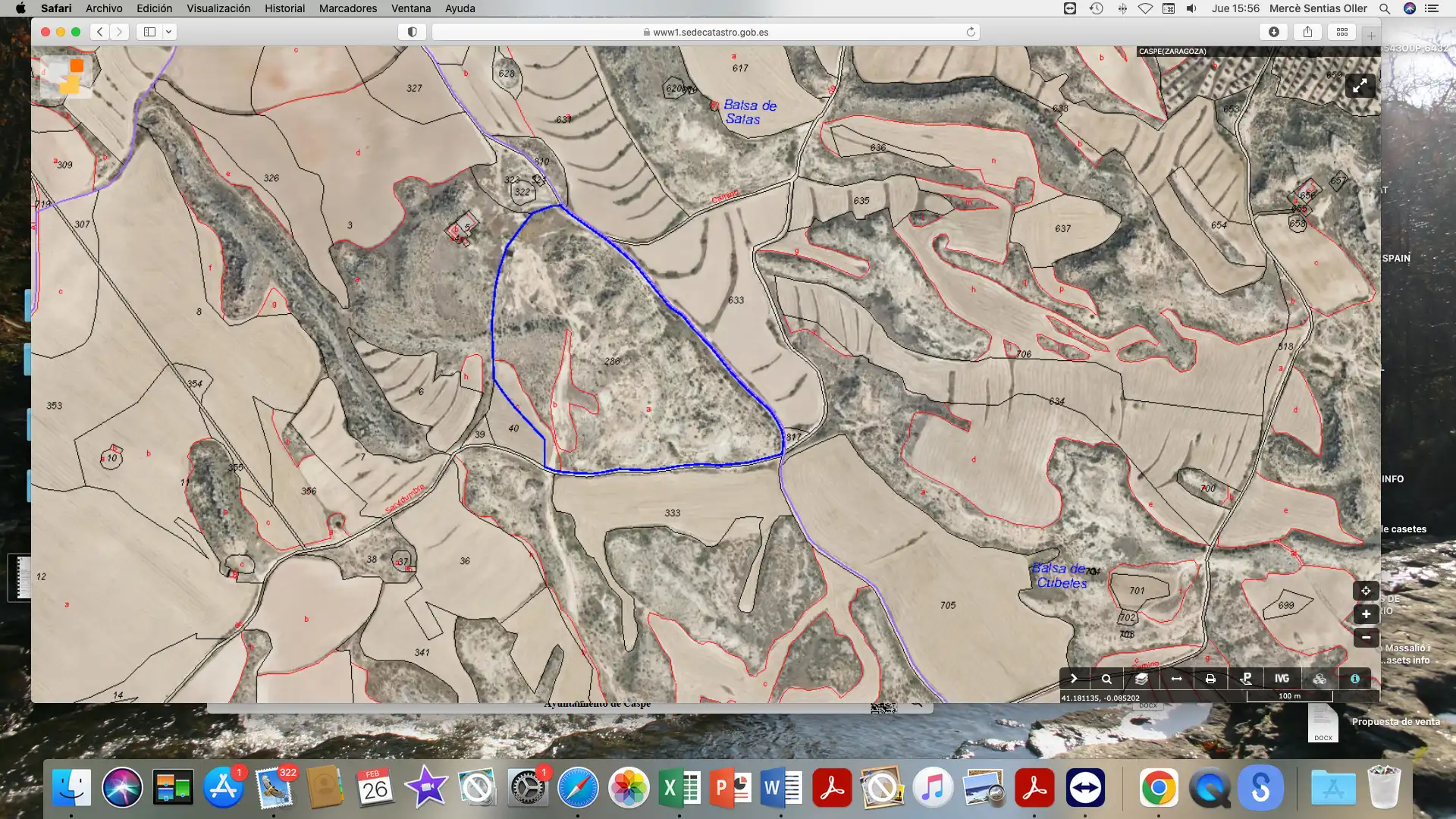Screen dimensions: 1456x819
Task: Focus the sedecatastro.gob.es address bar
Action: pyautogui.click(x=705, y=32)
